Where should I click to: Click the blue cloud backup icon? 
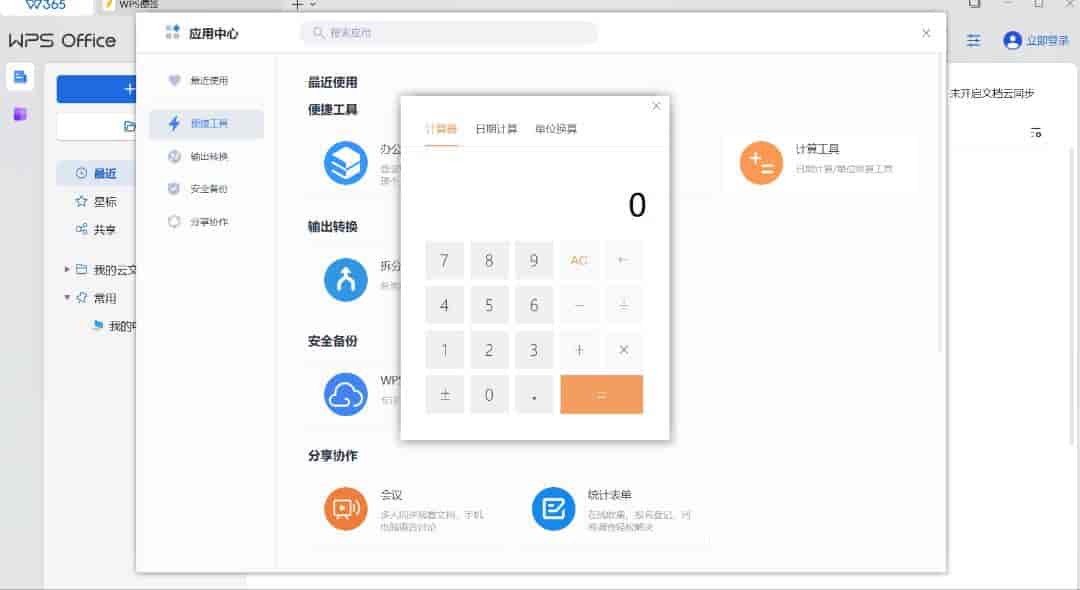[345, 394]
